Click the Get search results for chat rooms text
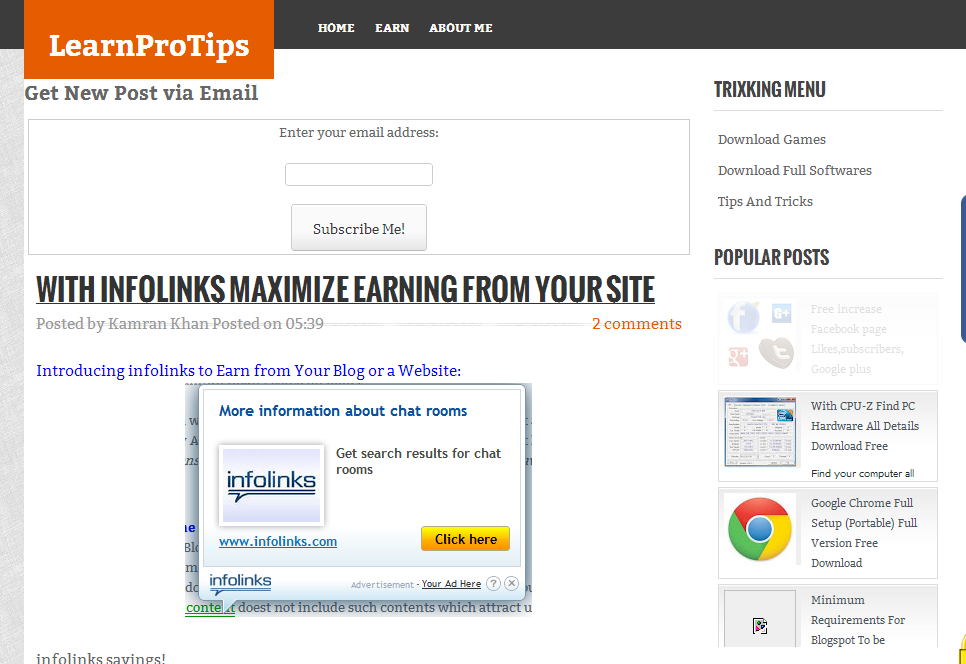The width and height of the screenshot is (966, 664). (x=418, y=461)
